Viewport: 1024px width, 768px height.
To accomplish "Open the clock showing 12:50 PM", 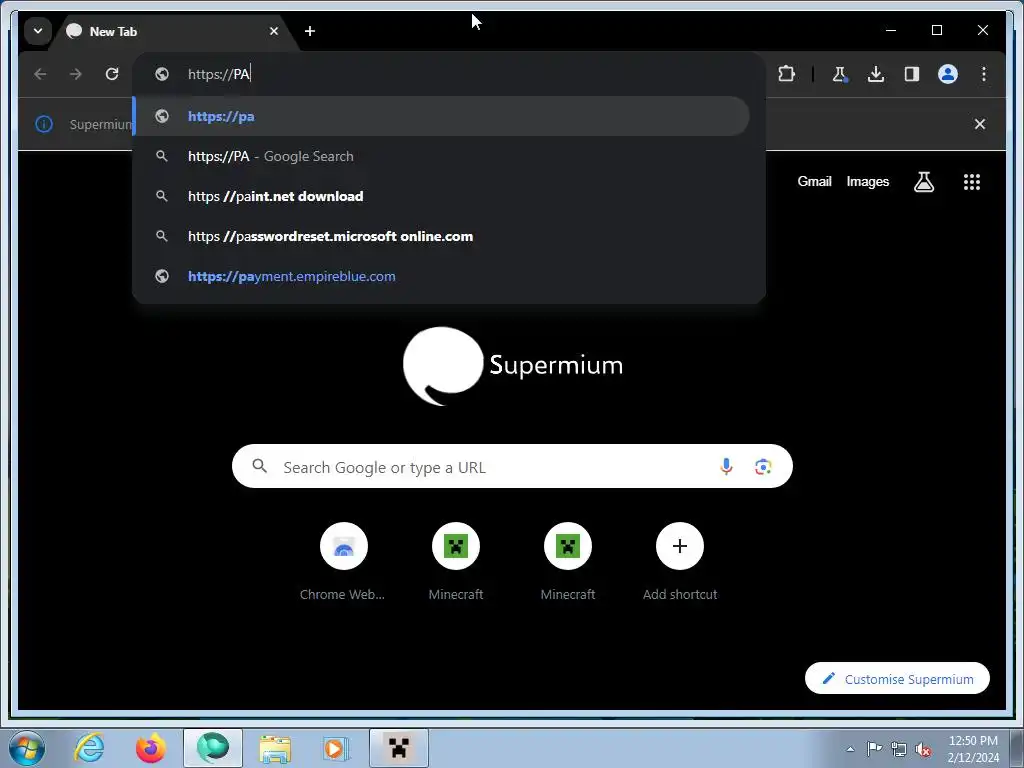I will click(973, 749).
